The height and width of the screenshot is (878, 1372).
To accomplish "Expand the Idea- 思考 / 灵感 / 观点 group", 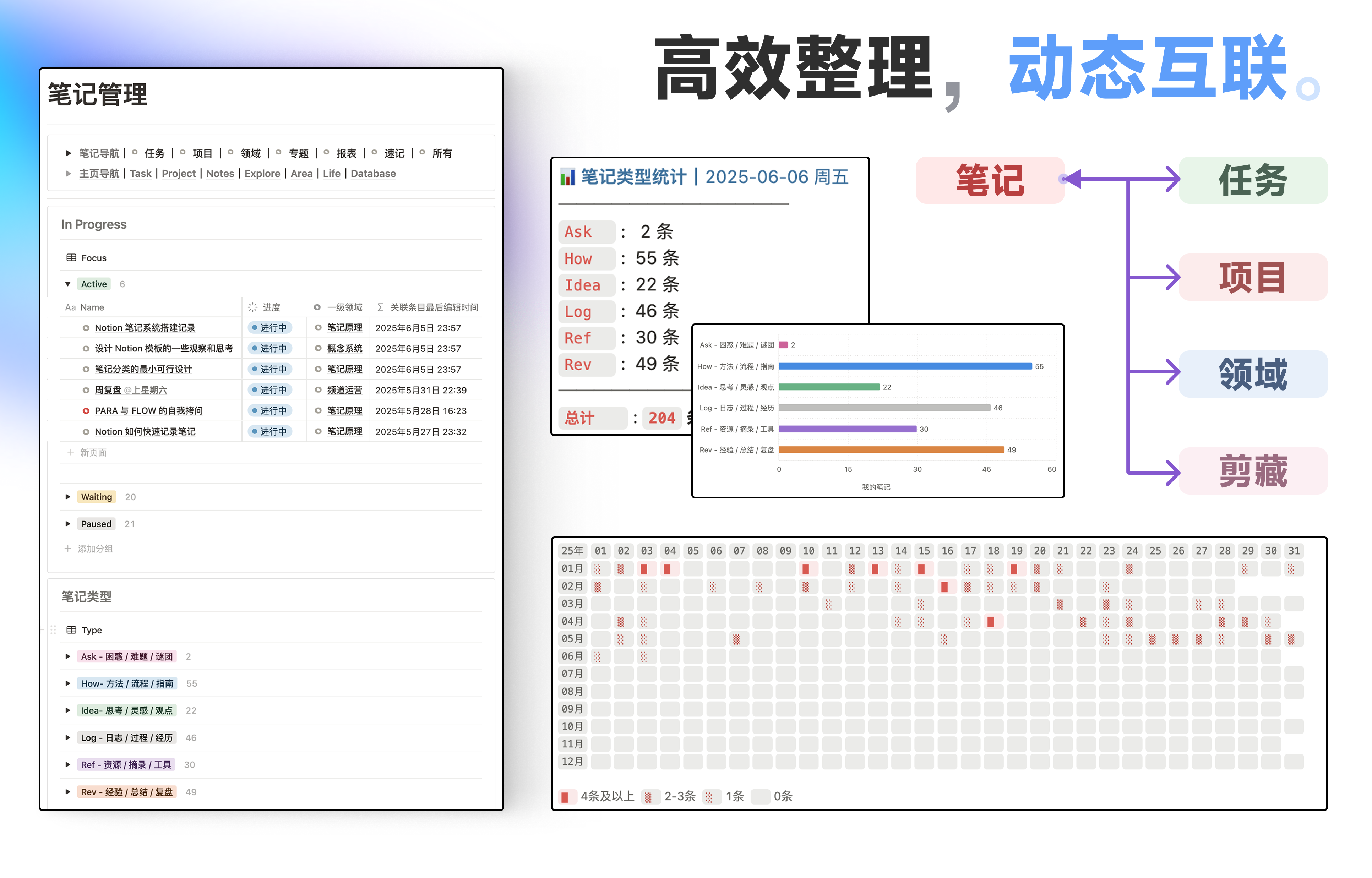I will tap(68, 710).
